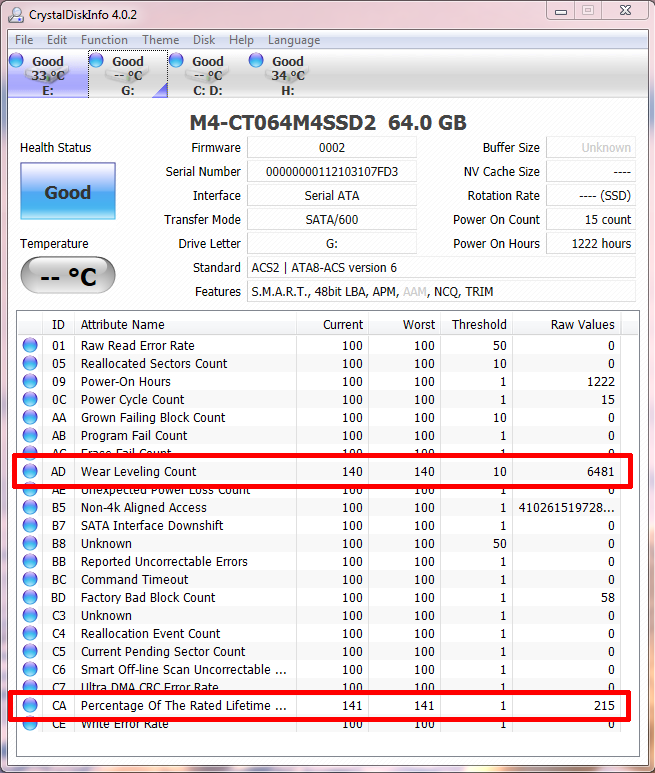Select Reallocated Sectors Count attribute name

(154, 364)
